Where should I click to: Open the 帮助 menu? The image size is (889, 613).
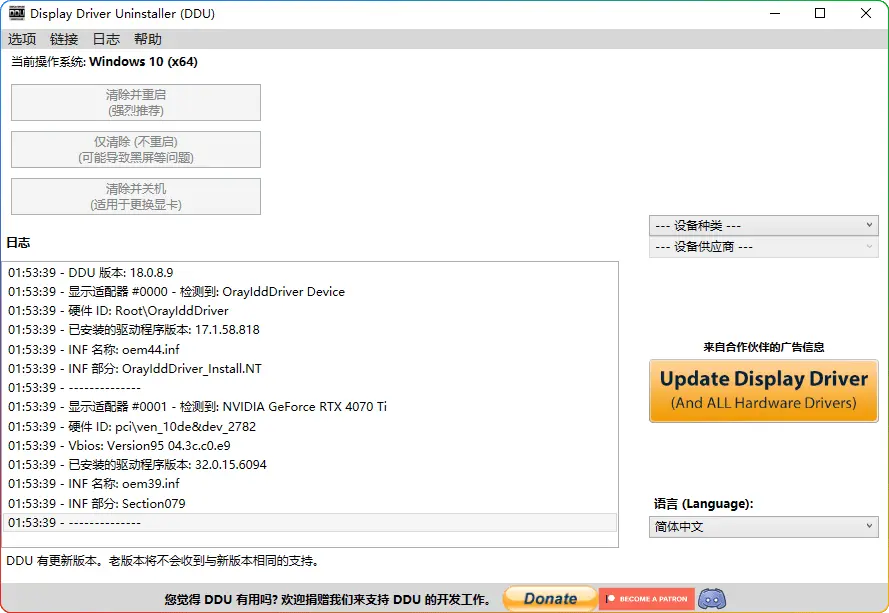pos(147,39)
